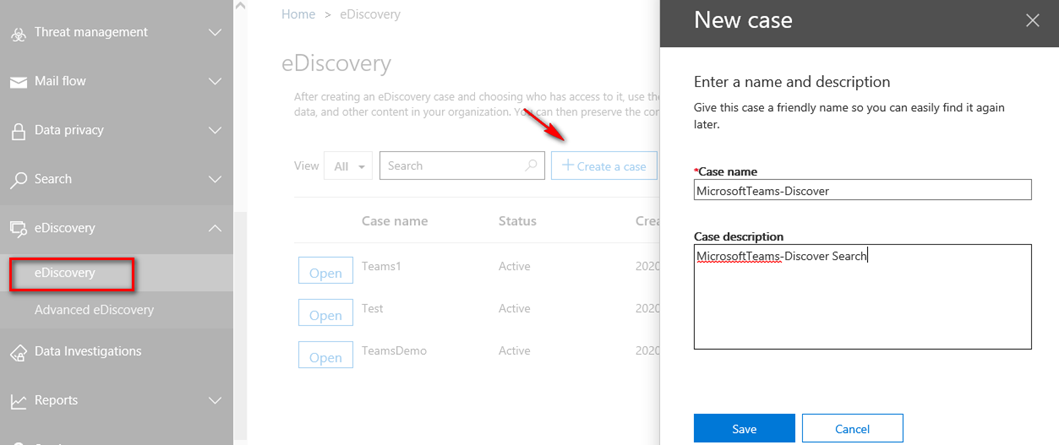The height and width of the screenshot is (445, 1059).
Task: Click the Test case name text
Action: [x=372, y=308]
